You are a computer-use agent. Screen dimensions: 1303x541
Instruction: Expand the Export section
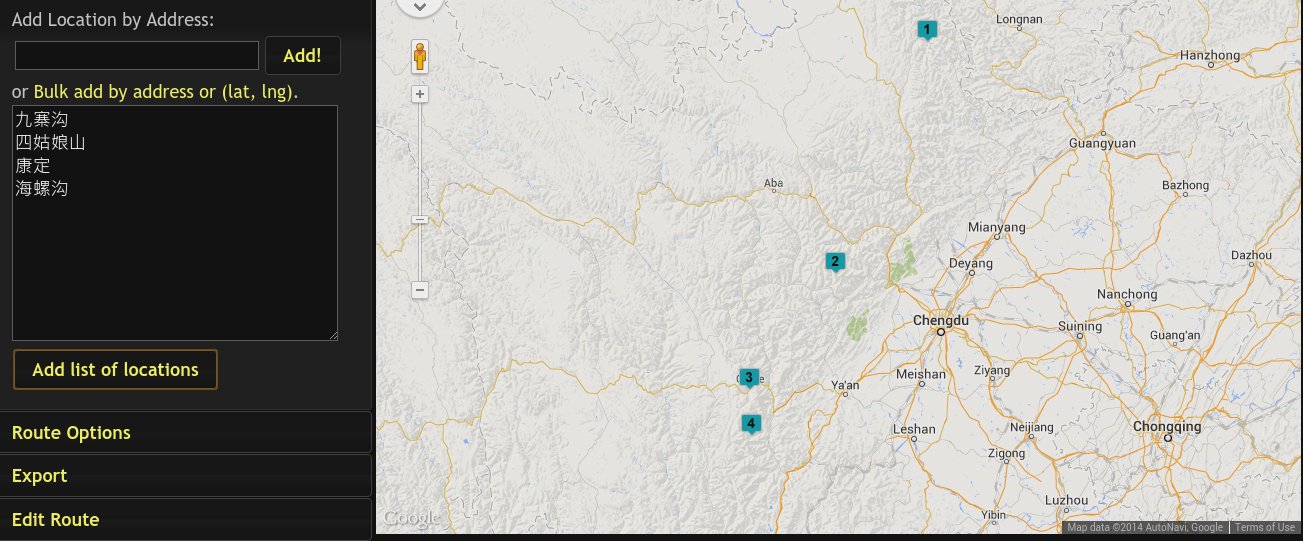[186, 476]
